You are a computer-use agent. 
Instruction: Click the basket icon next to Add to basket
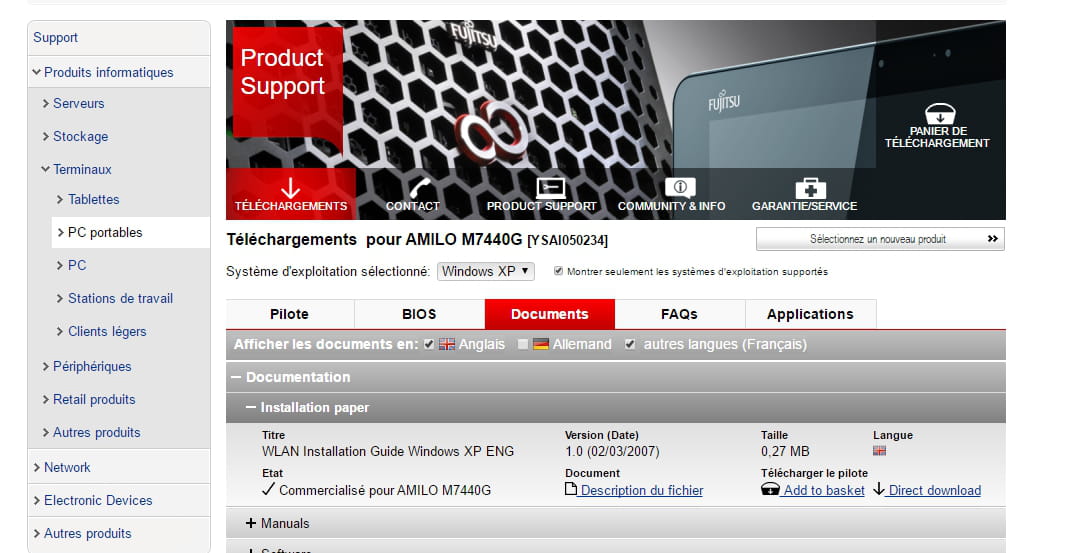[x=770, y=489]
